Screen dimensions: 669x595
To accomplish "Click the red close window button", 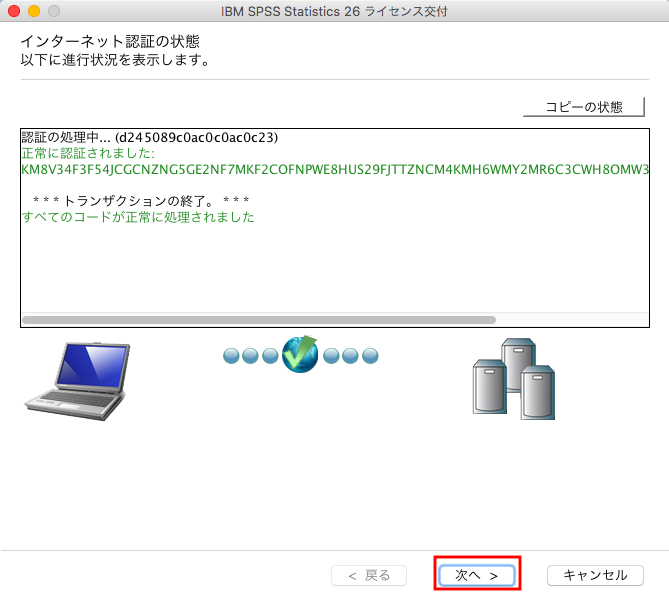I will pos(14,11).
